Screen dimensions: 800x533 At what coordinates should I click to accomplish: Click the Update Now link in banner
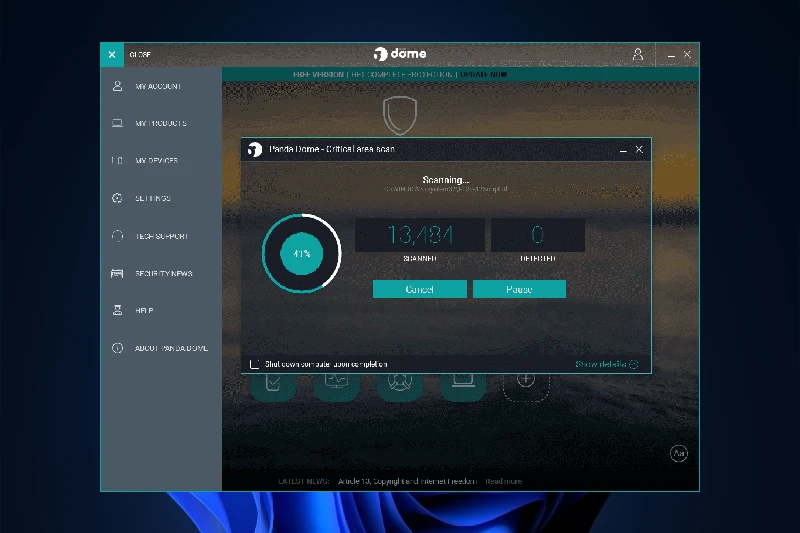(x=484, y=74)
